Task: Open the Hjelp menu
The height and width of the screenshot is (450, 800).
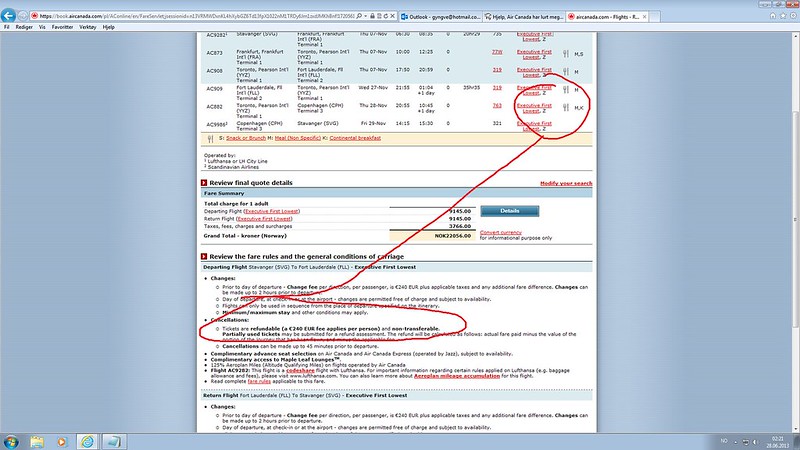Action: 108,27
